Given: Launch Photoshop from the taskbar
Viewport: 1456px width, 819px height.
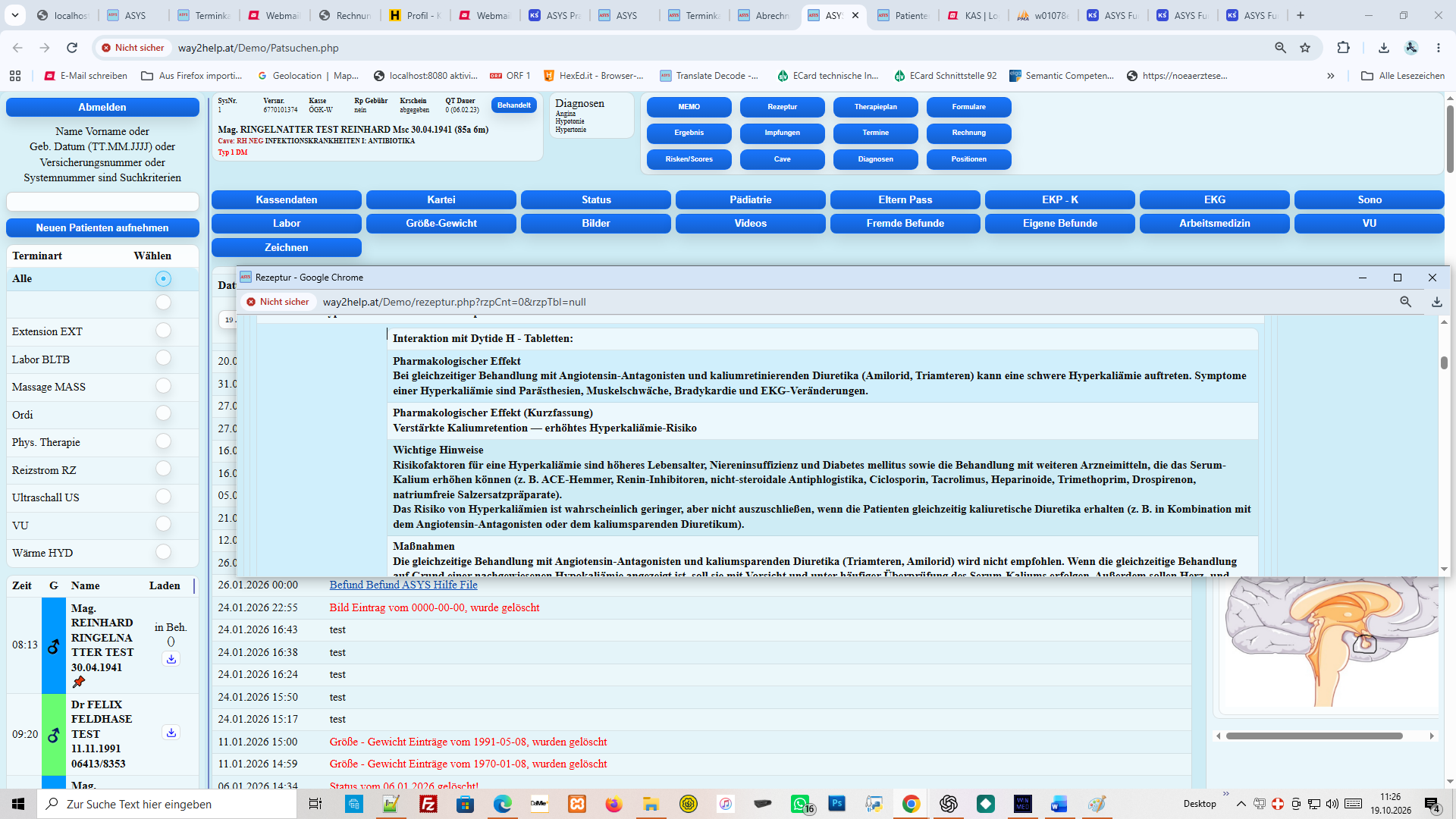Looking at the screenshot, I should [837, 804].
